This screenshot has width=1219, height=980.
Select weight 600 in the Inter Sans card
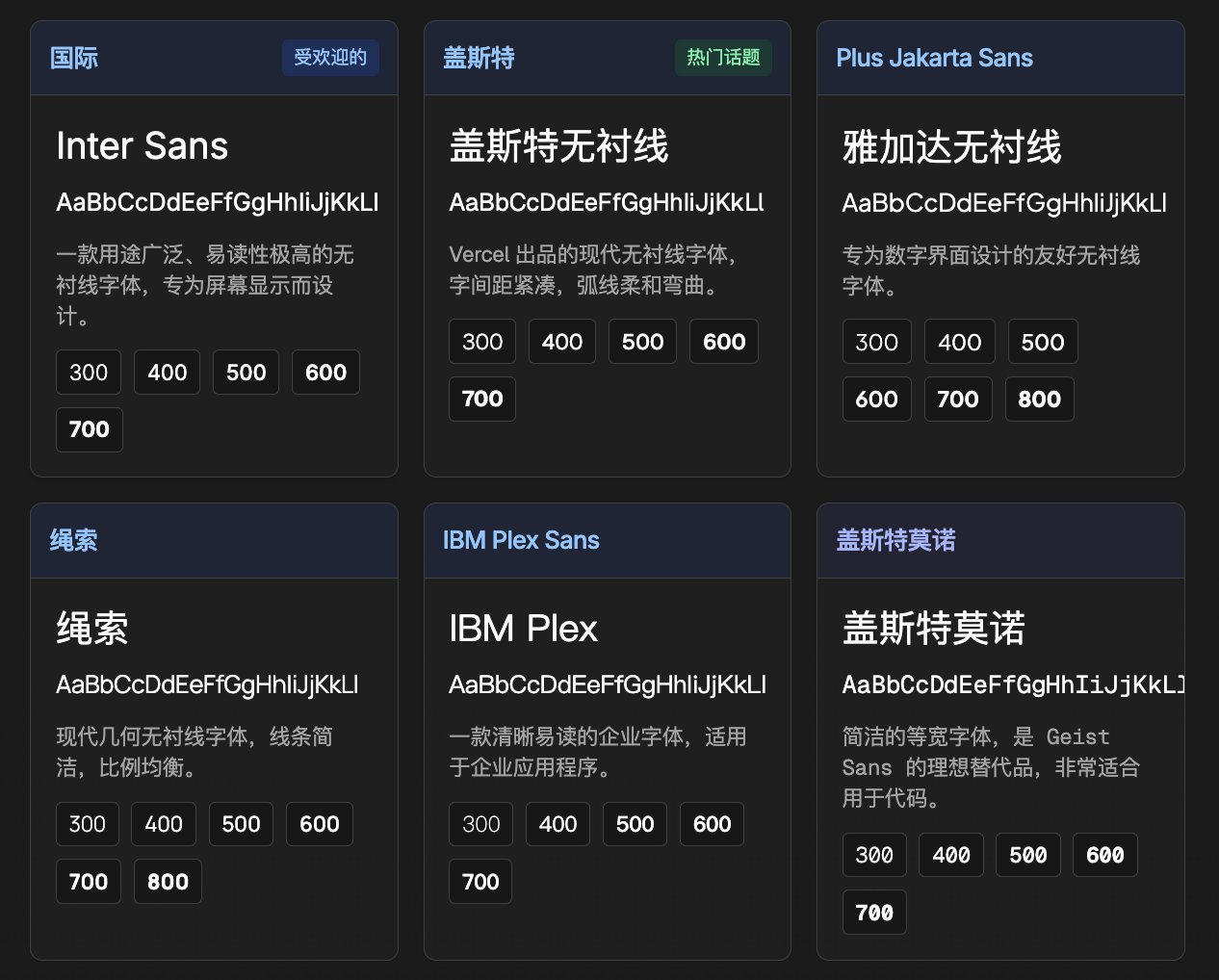pos(326,373)
